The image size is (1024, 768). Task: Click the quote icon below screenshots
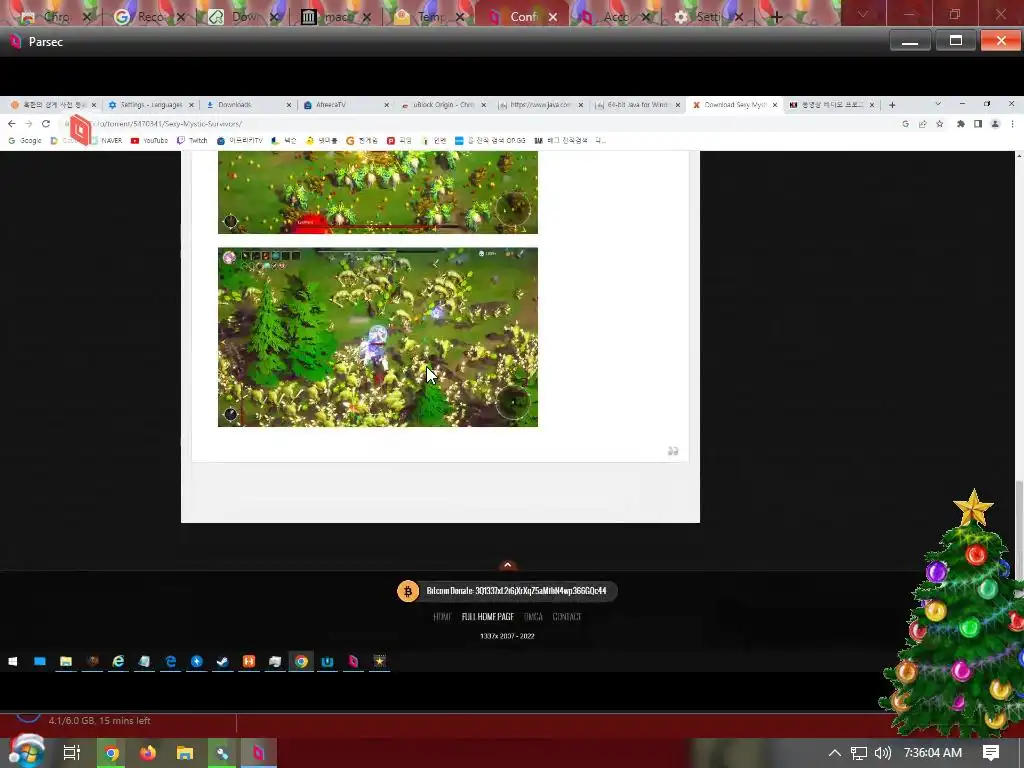[673, 451]
